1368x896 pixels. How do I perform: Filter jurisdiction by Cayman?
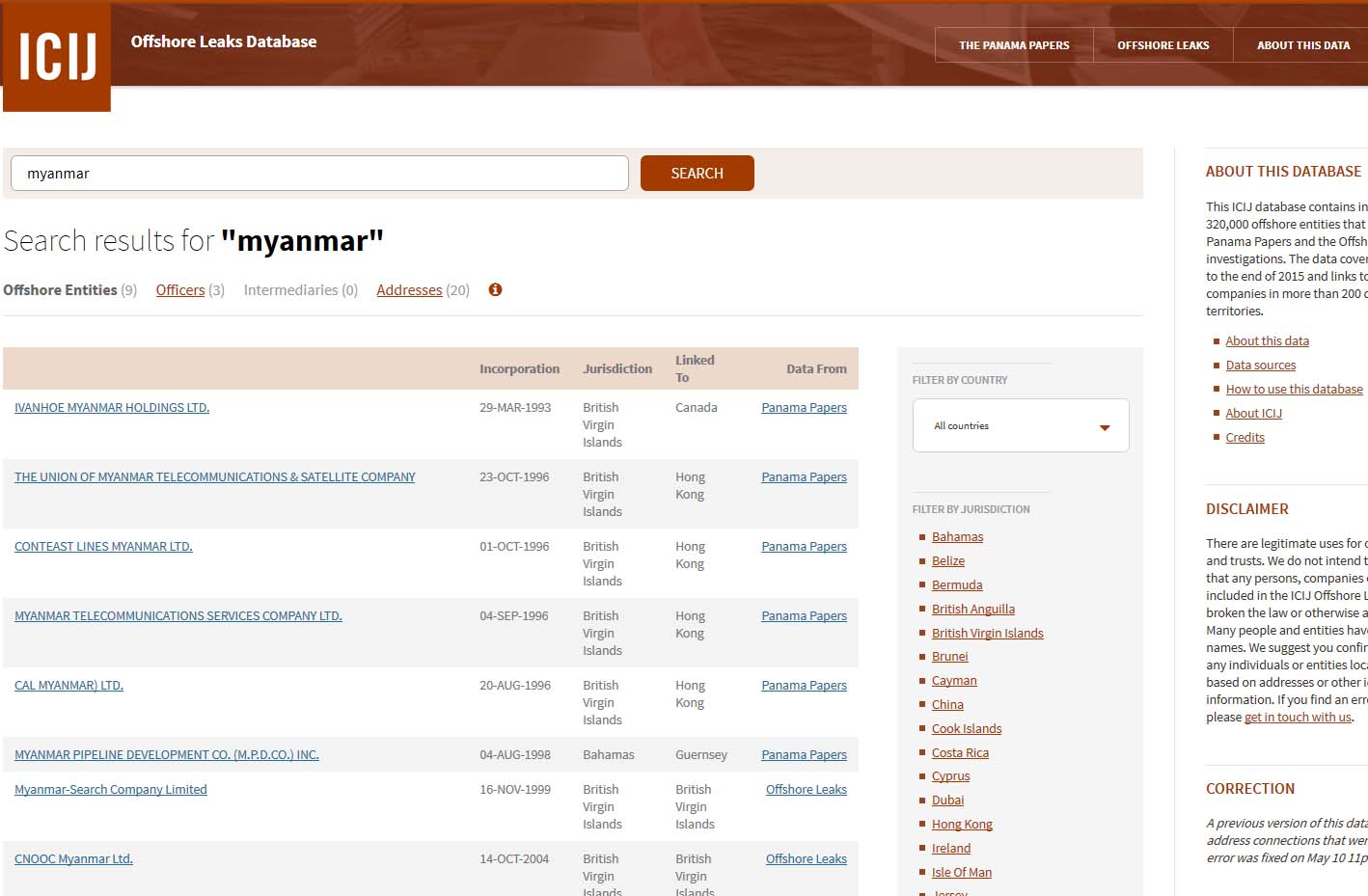(x=954, y=681)
